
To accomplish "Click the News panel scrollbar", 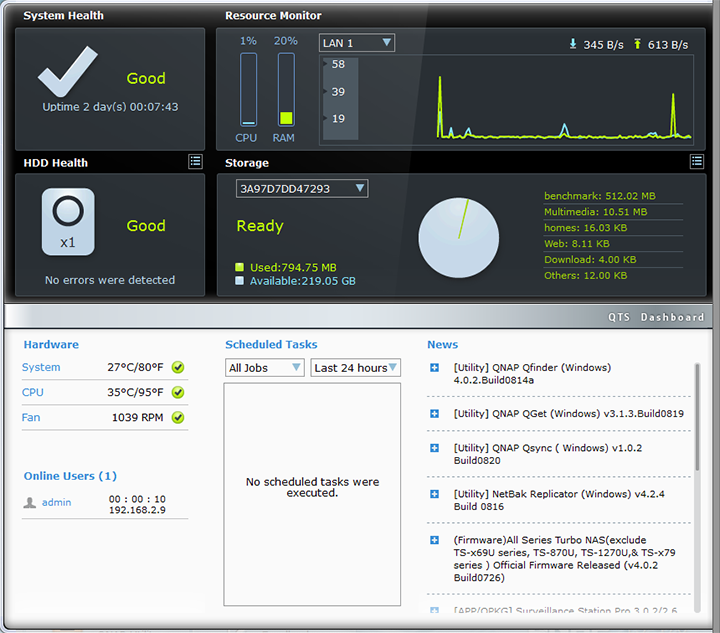I will click(697, 420).
